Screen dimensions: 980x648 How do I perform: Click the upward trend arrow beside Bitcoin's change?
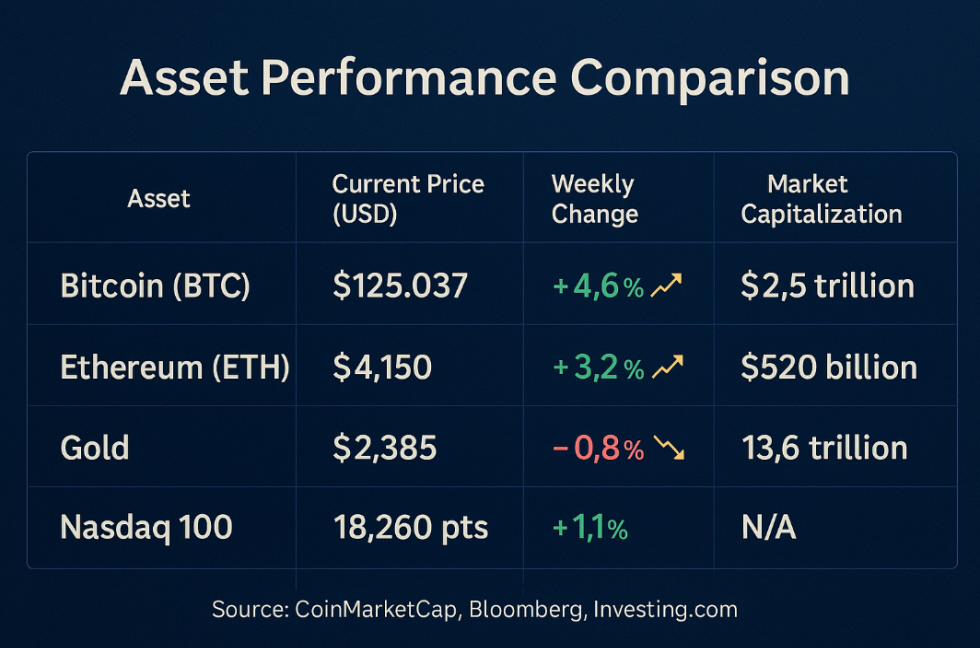tap(666, 287)
